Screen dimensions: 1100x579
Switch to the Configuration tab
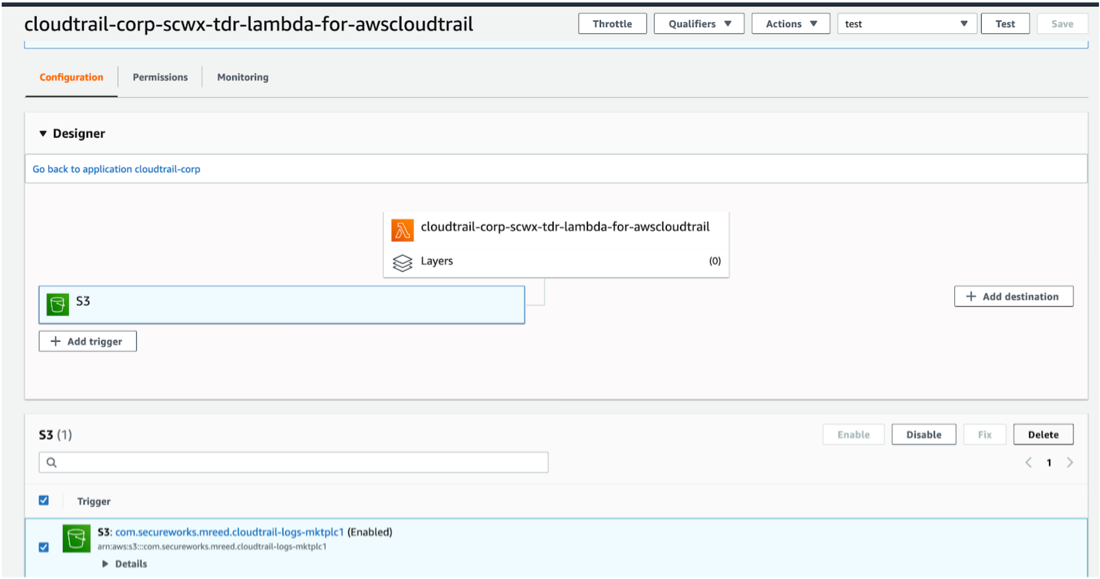coord(71,77)
